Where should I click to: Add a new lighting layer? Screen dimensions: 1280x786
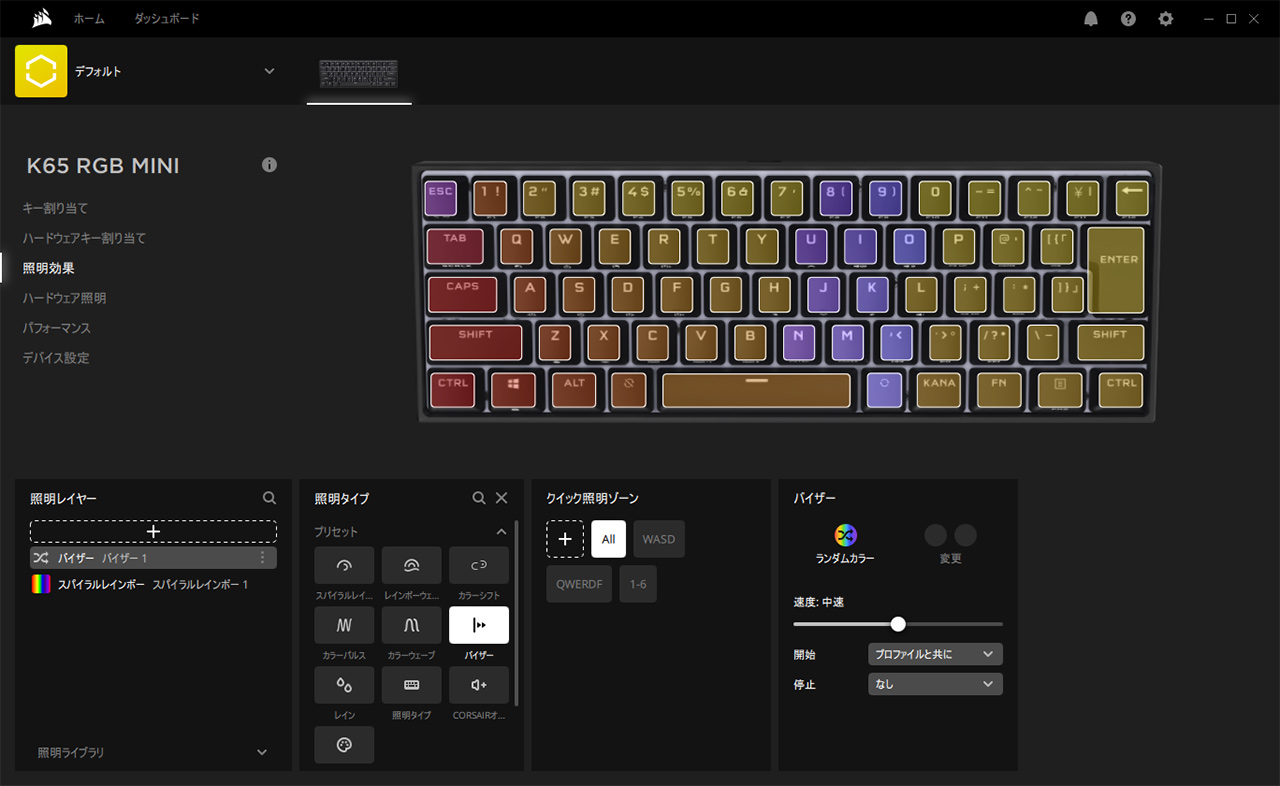[153, 532]
